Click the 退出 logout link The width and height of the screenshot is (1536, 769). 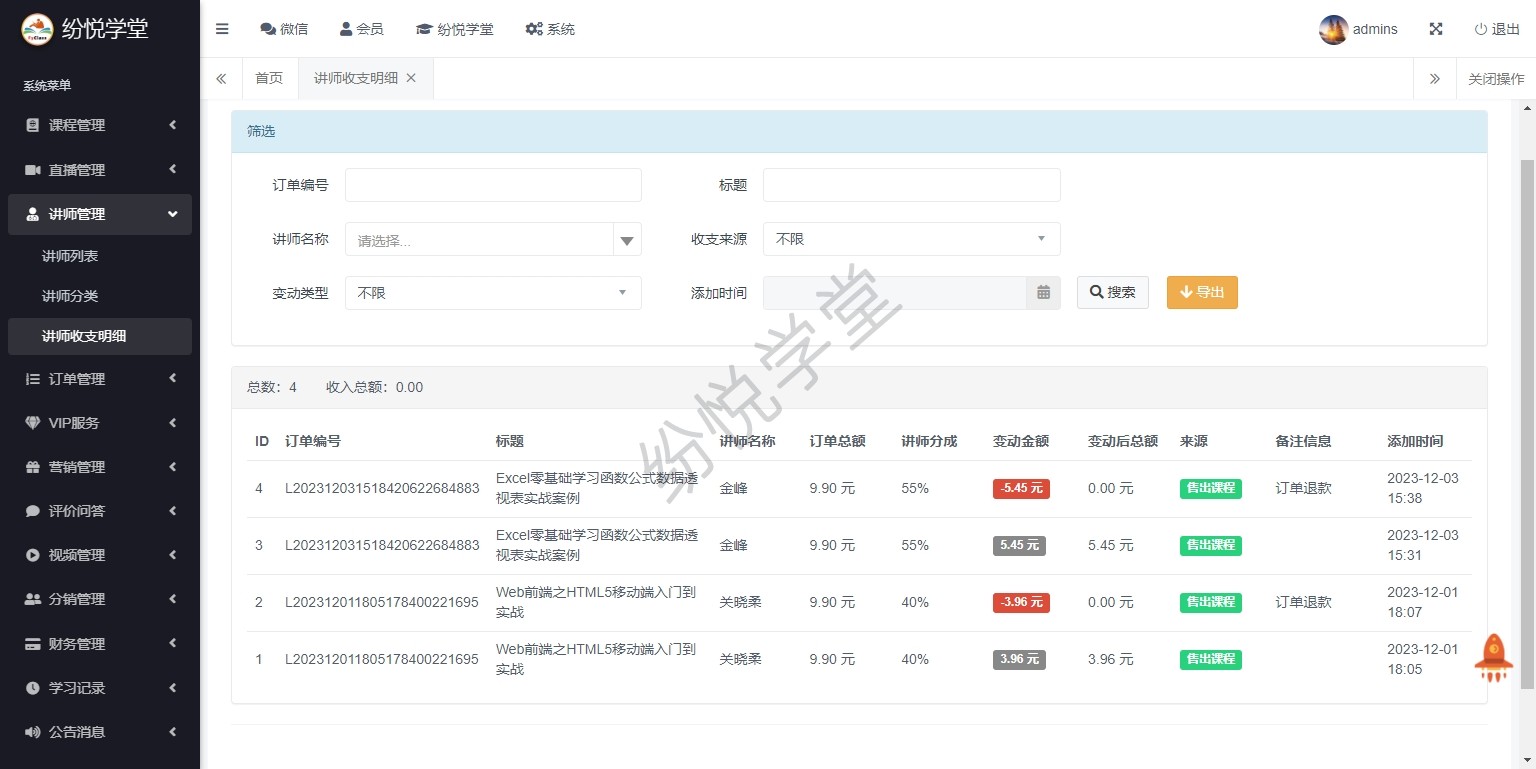[x=1496, y=29]
